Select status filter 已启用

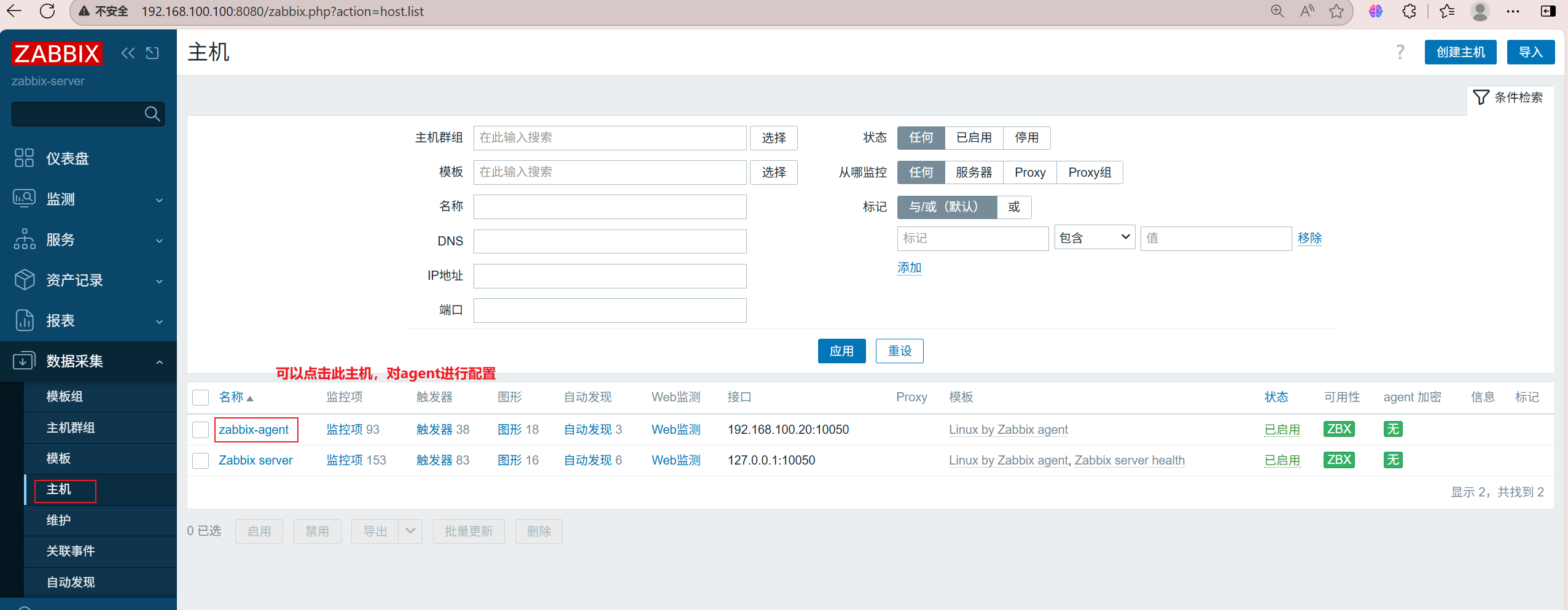(974, 137)
